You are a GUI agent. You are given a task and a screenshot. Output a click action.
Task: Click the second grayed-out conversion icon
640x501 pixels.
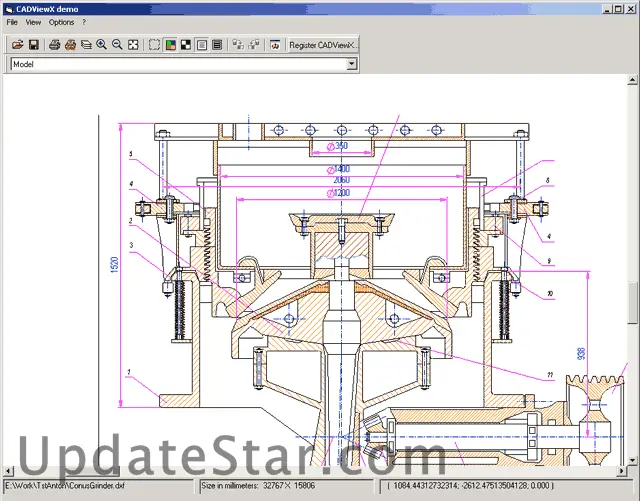pyautogui.click(x=254, y=45)
